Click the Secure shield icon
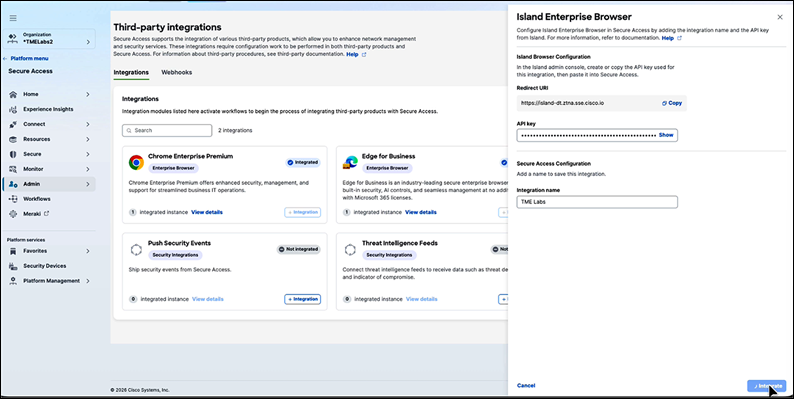The width and height of the screenshot is (794, 399). coord(13,154)
